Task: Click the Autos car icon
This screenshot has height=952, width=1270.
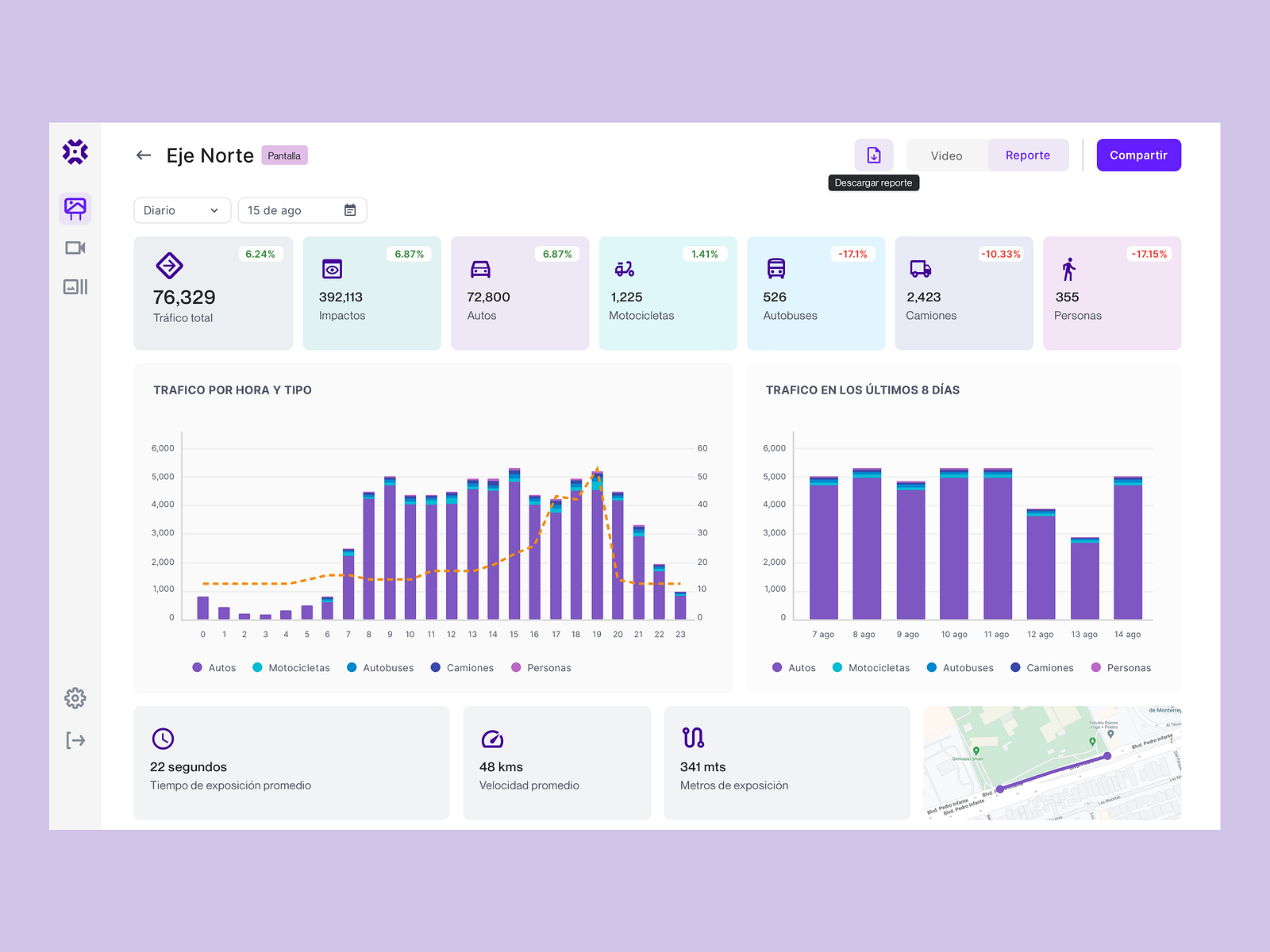Action: point(480,269)
